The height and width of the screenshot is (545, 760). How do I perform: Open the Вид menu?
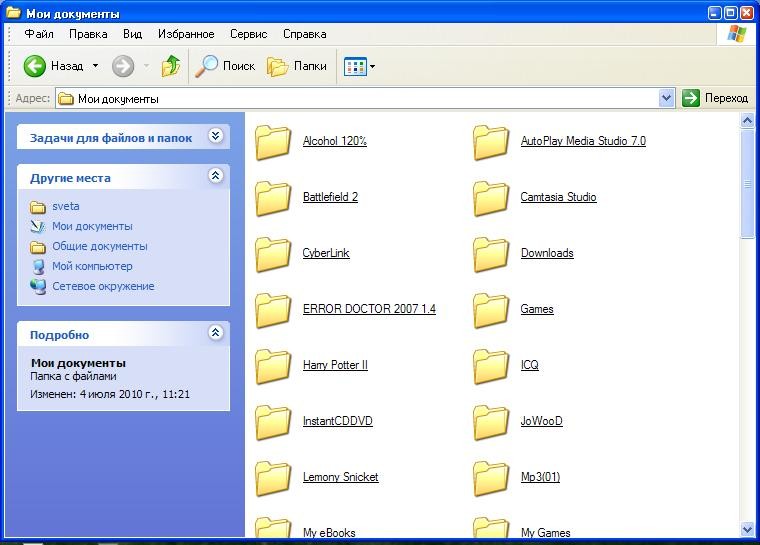[132, 34]
